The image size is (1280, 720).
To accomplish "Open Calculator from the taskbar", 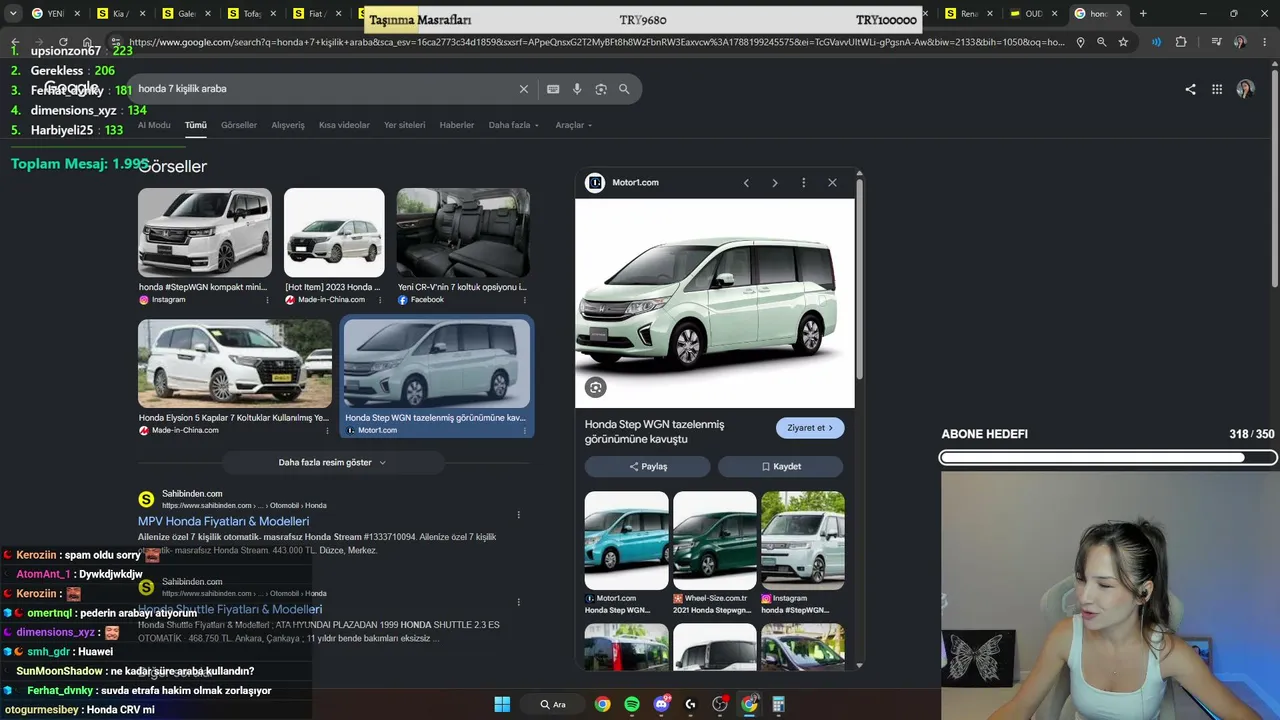I will (x=778, y=704).
